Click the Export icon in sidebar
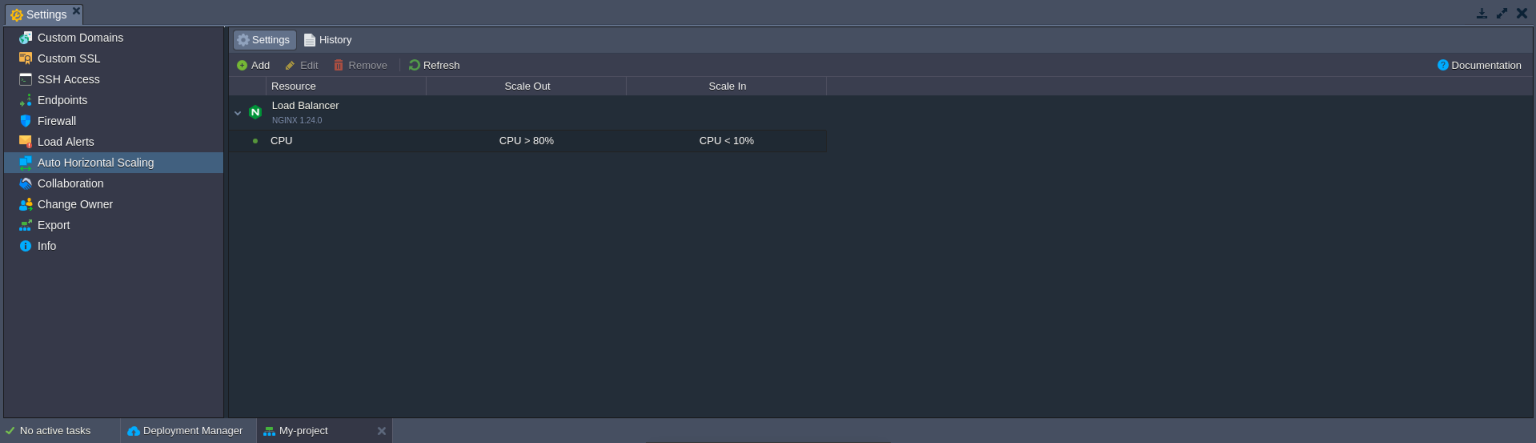The image size is (1536, 443). pyautogui.click(x=25, y=225)
